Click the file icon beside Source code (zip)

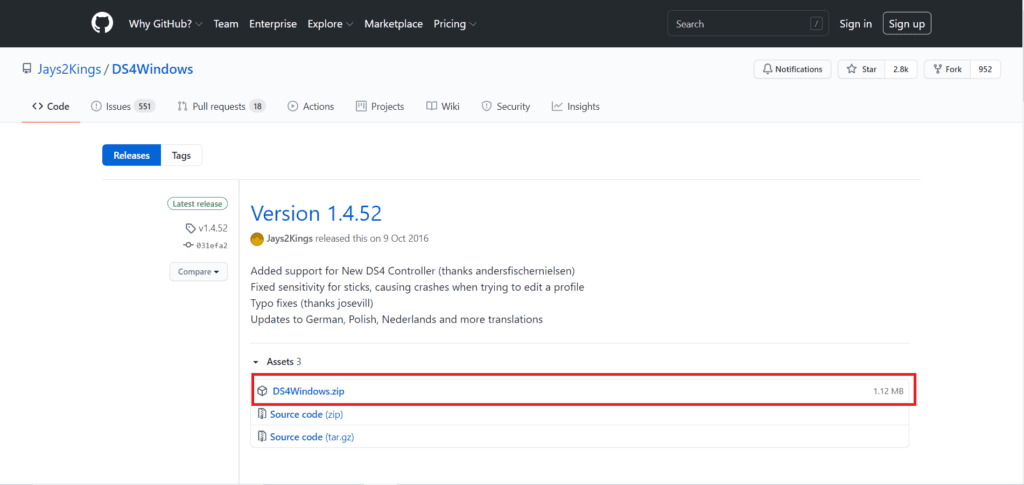pyautogui.click(x=262, y=415)
